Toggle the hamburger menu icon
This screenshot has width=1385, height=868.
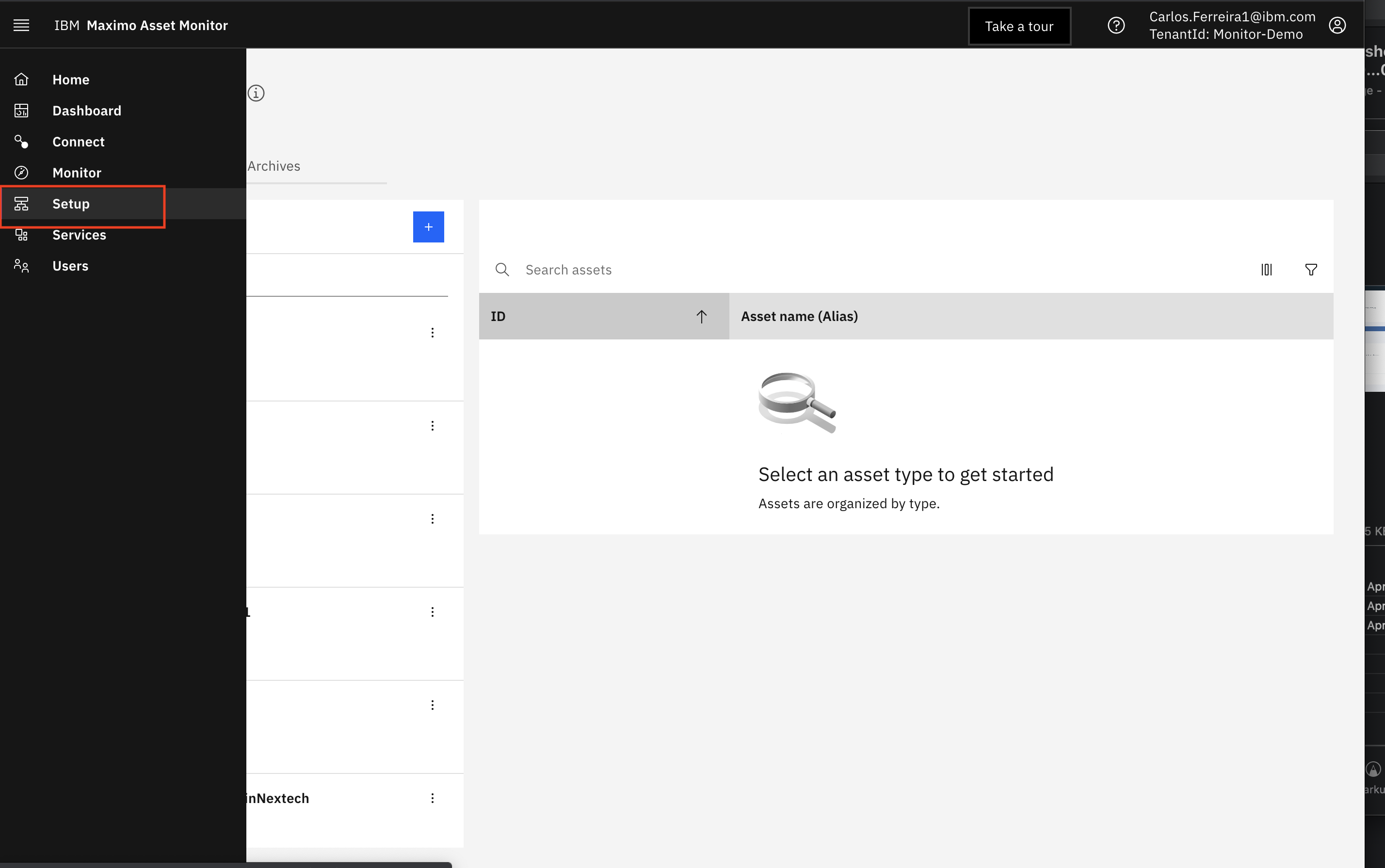(21, 25)
